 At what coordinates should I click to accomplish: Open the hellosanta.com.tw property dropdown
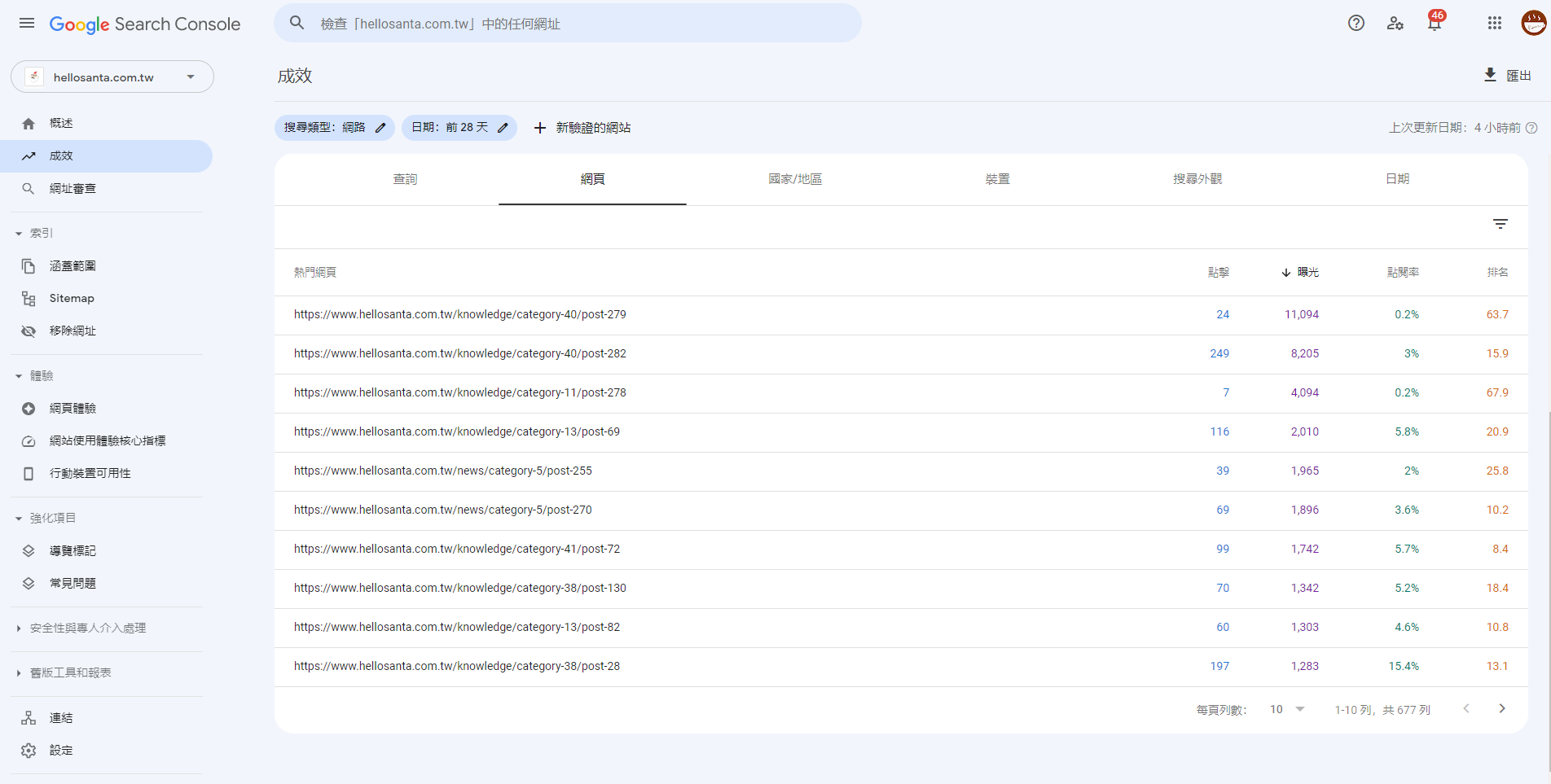coord(112,77)
